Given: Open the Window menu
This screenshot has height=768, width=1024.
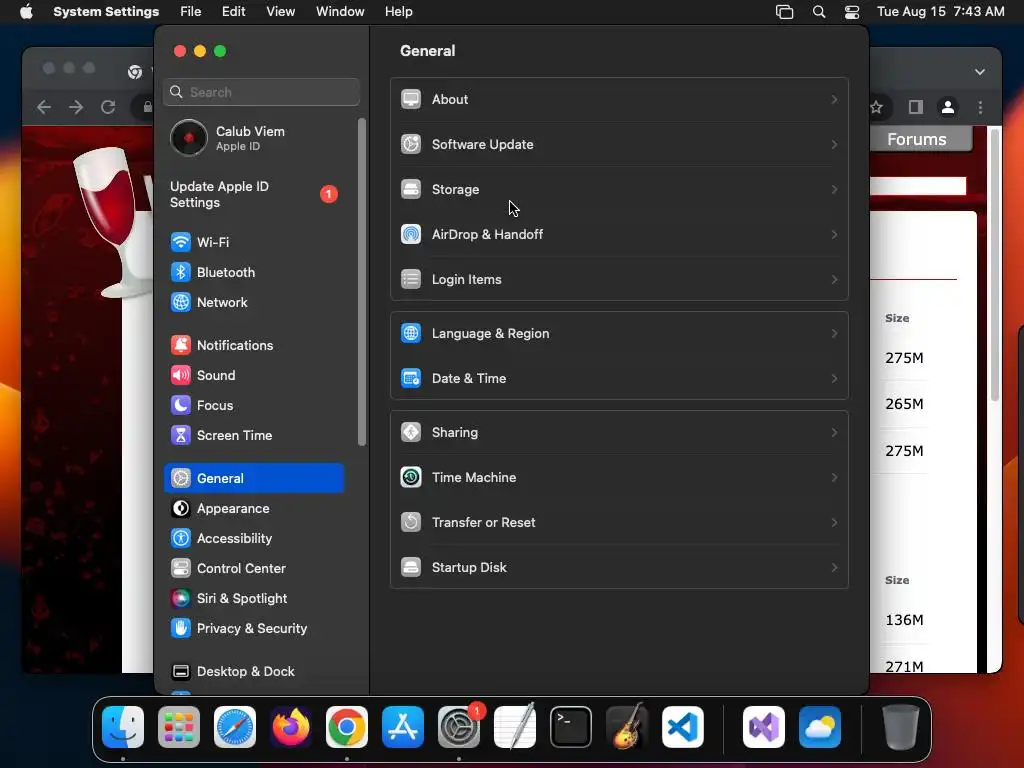Looking at the screenshot, I should [340, 12].
